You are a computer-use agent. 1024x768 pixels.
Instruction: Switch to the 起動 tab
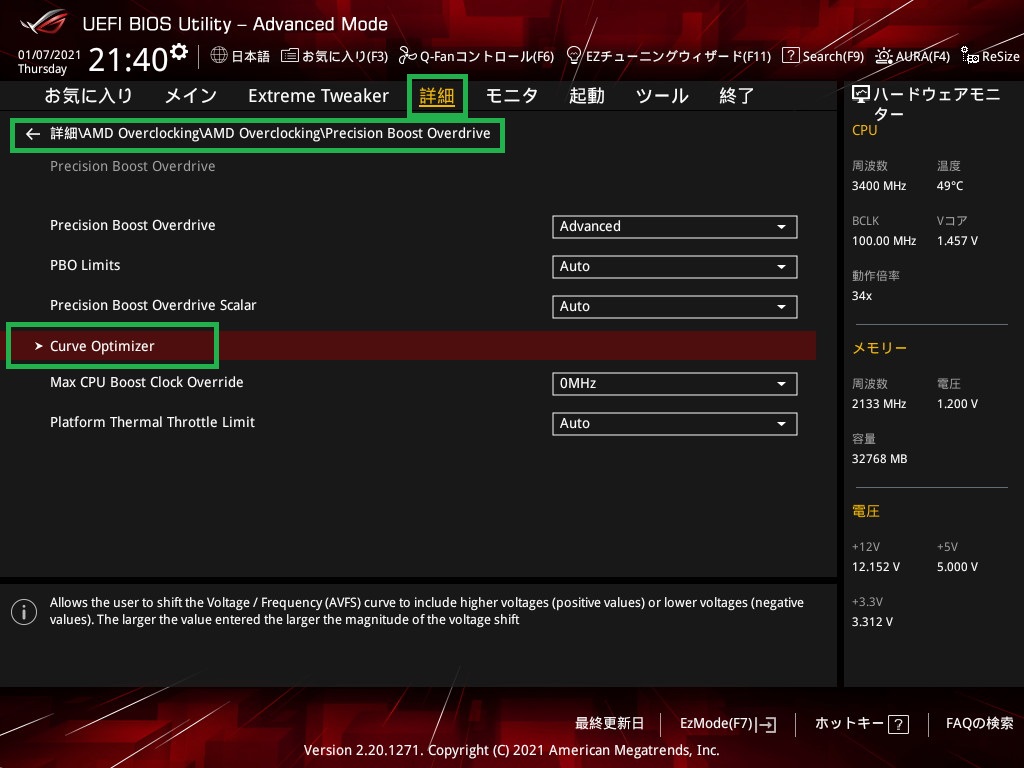point(586,96)
